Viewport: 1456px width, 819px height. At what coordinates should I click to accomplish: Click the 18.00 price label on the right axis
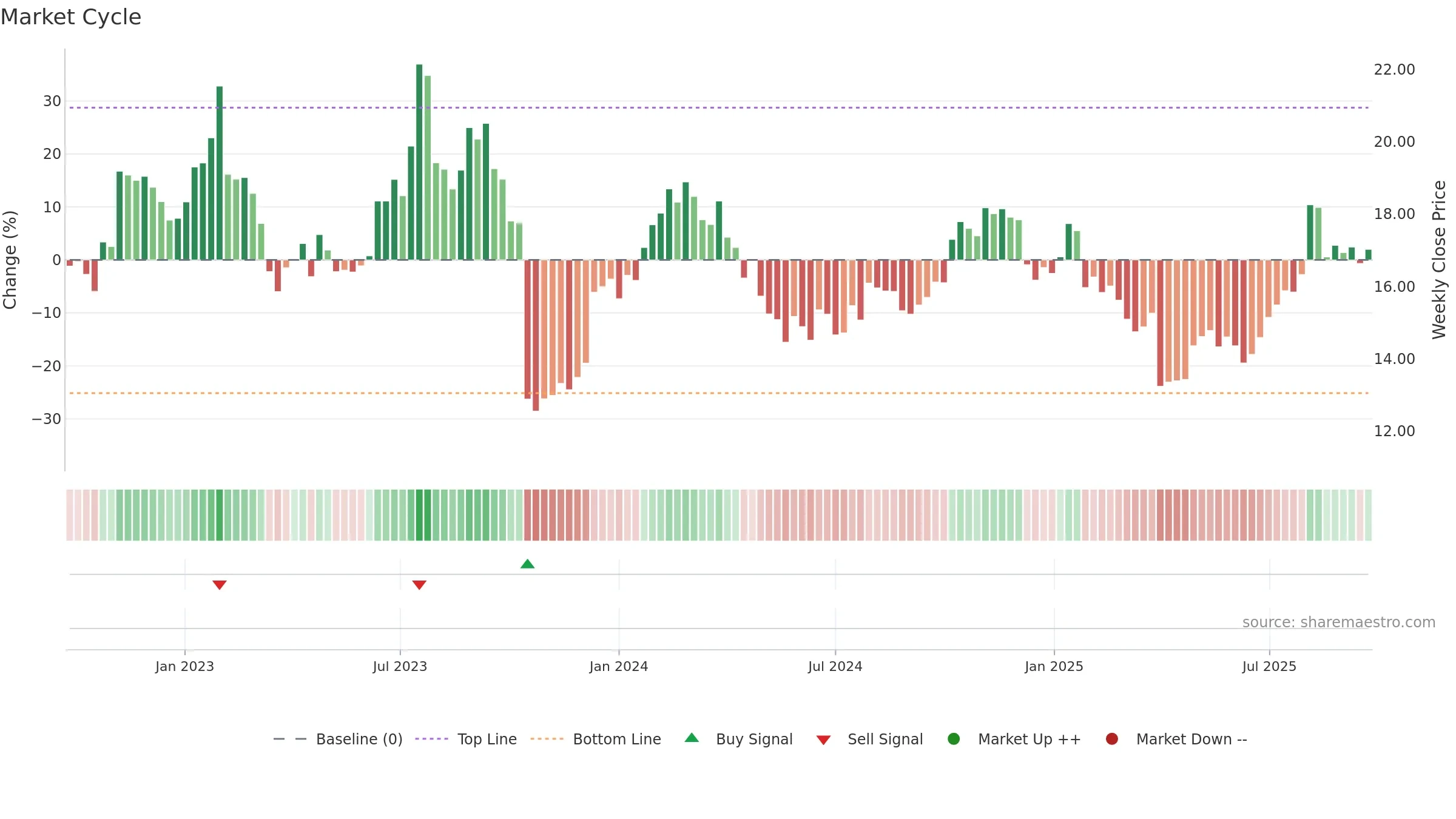(1394, 214)
